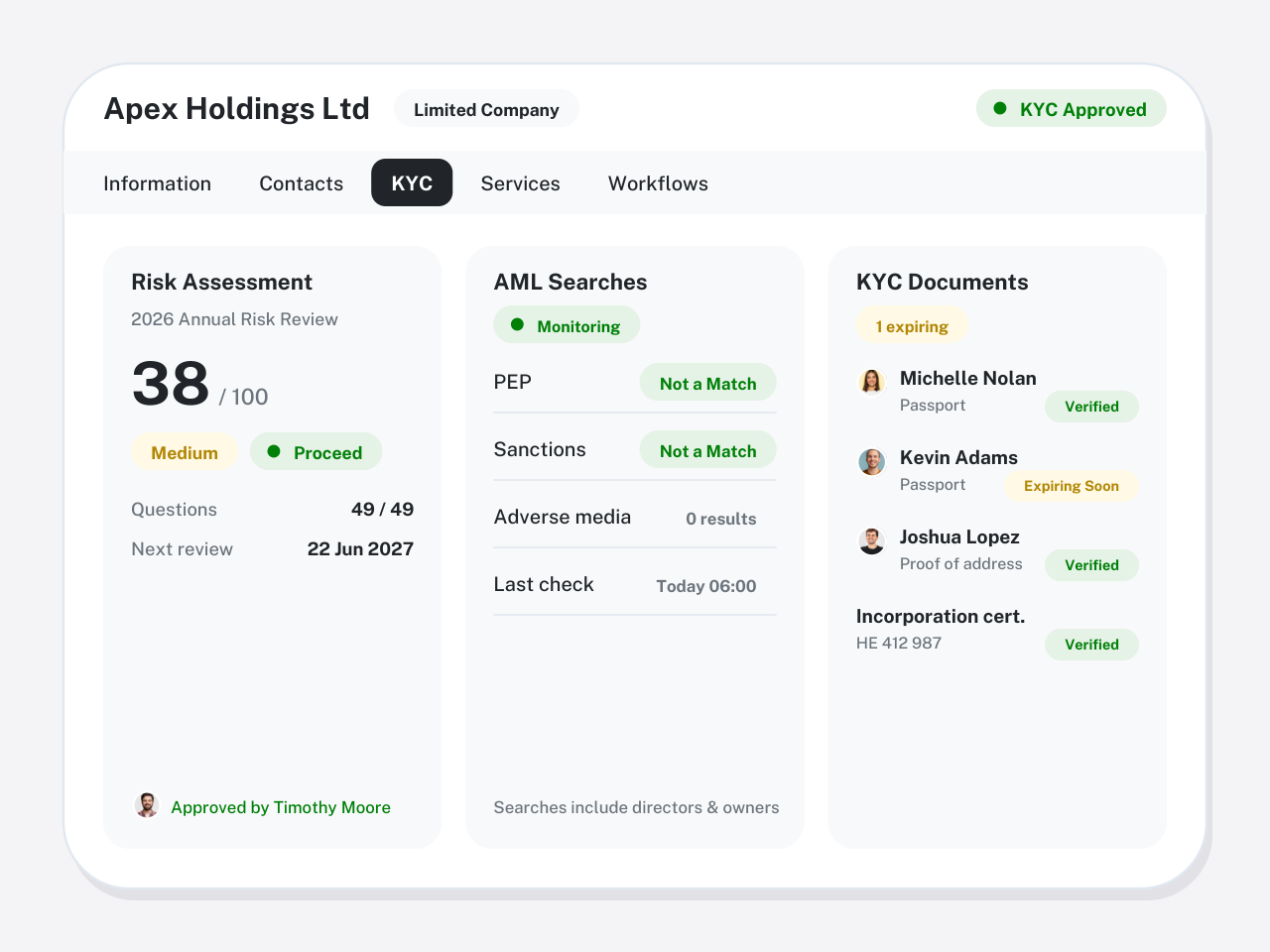Click the Michelle Nolan name
Screen dimensions: 1270x952
click(x=967, y=378)
